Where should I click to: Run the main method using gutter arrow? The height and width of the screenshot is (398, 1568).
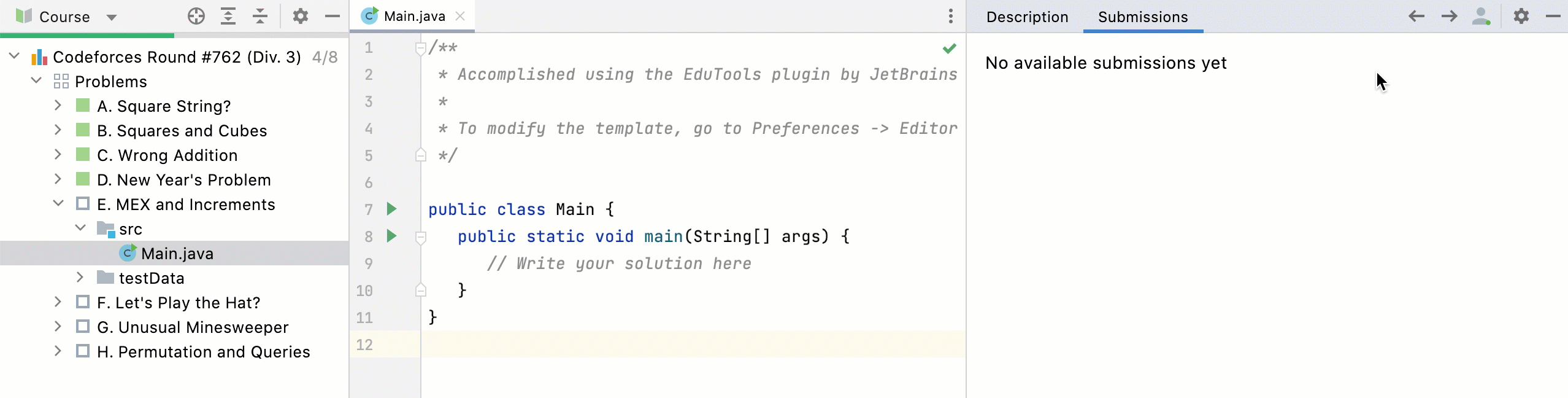tap(391, 236)
